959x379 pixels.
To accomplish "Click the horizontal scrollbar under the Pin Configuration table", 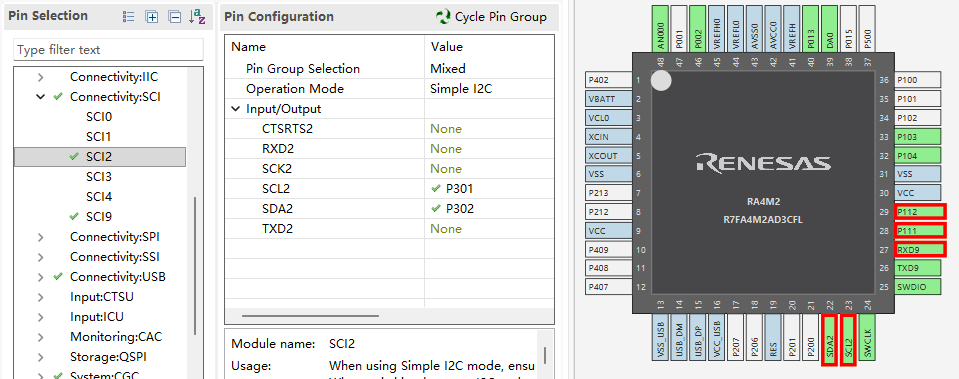I will 311,316.
